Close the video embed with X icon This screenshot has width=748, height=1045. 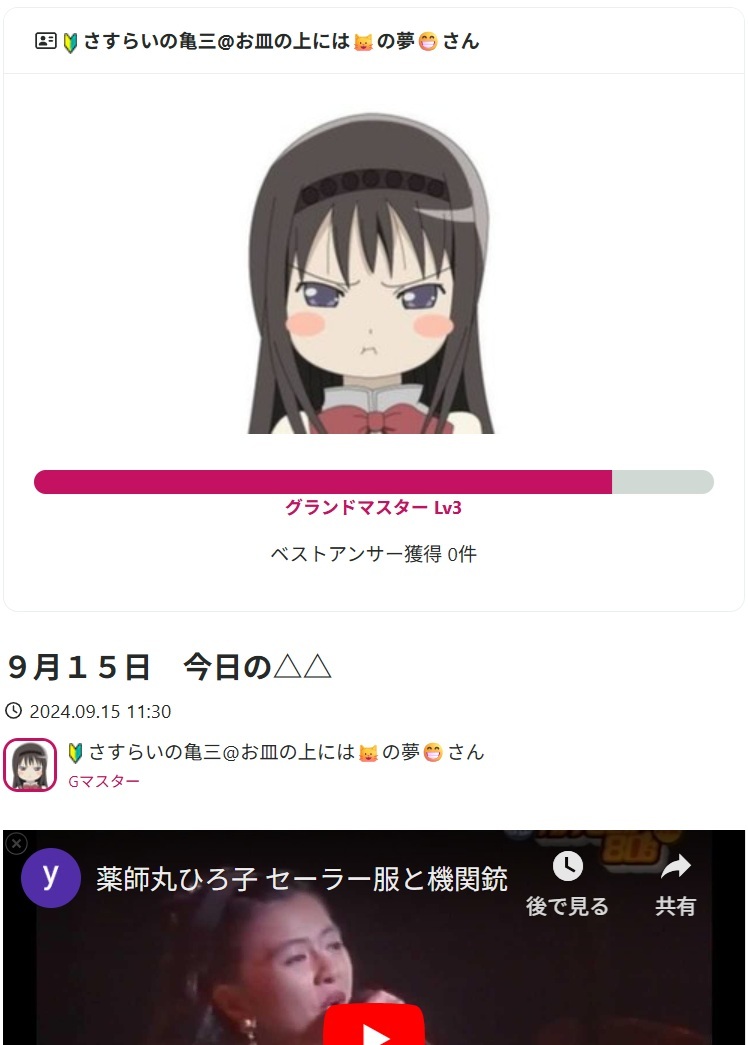tap(17, 844)
